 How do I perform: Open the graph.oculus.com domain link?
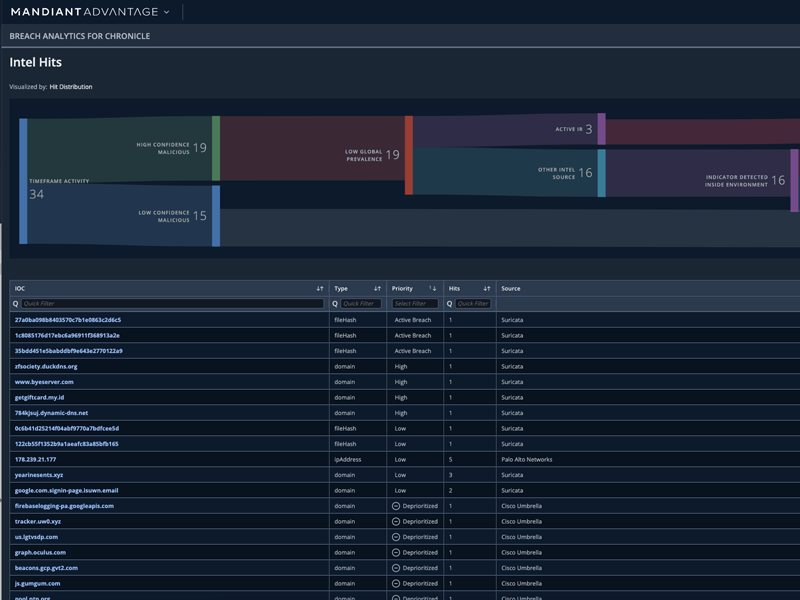(x=40, y=553)
